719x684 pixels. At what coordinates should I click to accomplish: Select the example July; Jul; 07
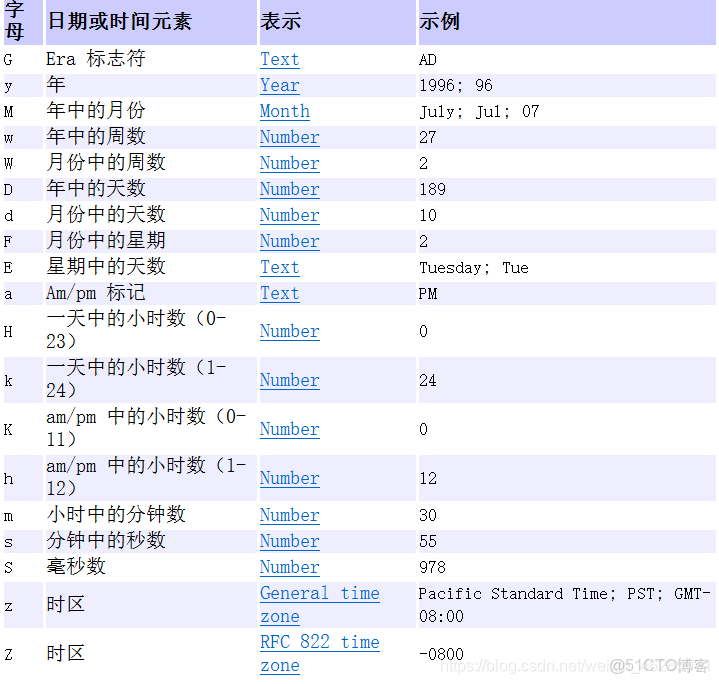(x=479, y=112)
